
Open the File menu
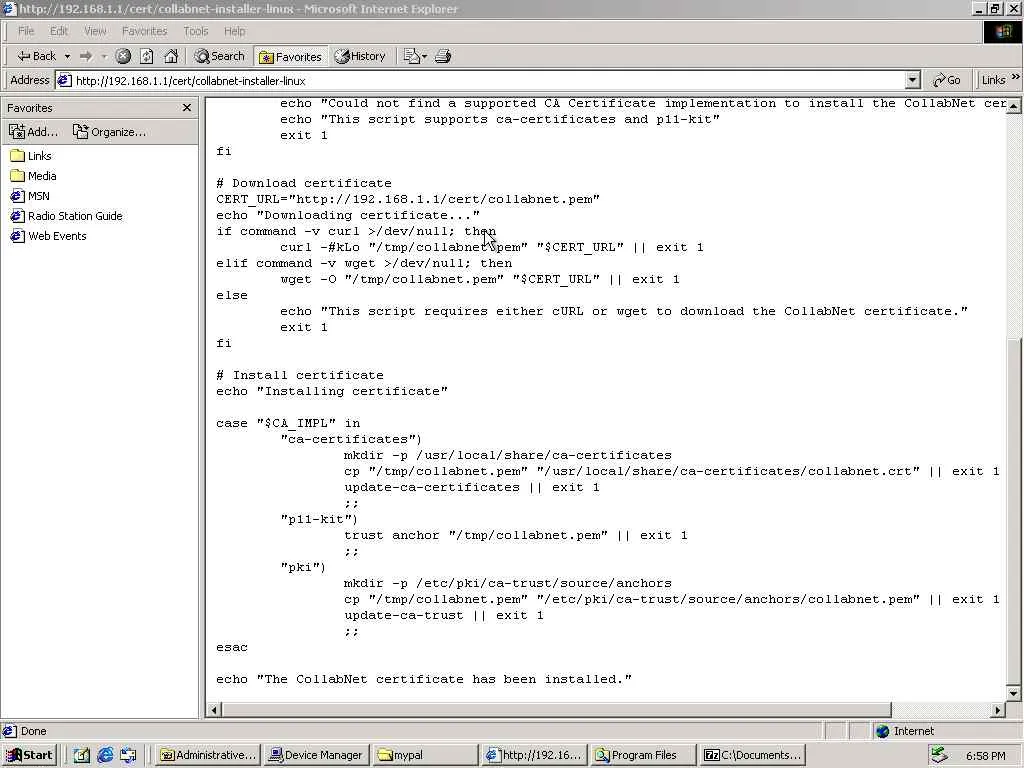click(26, 31)
